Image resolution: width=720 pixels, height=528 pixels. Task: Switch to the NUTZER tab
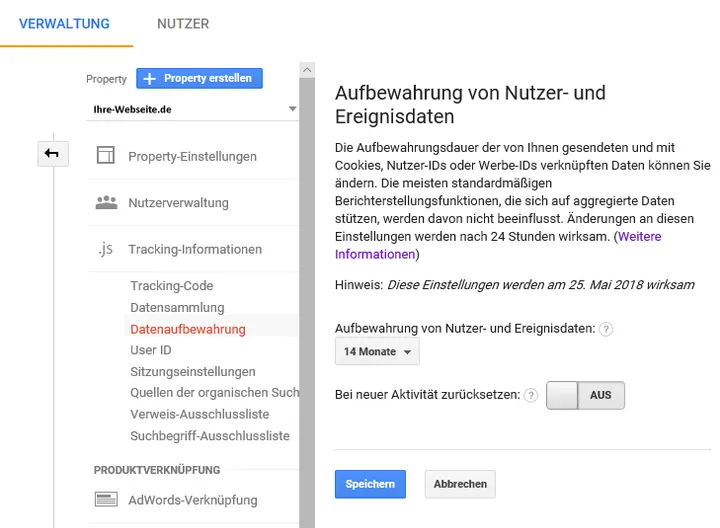(x=183, y=24)
